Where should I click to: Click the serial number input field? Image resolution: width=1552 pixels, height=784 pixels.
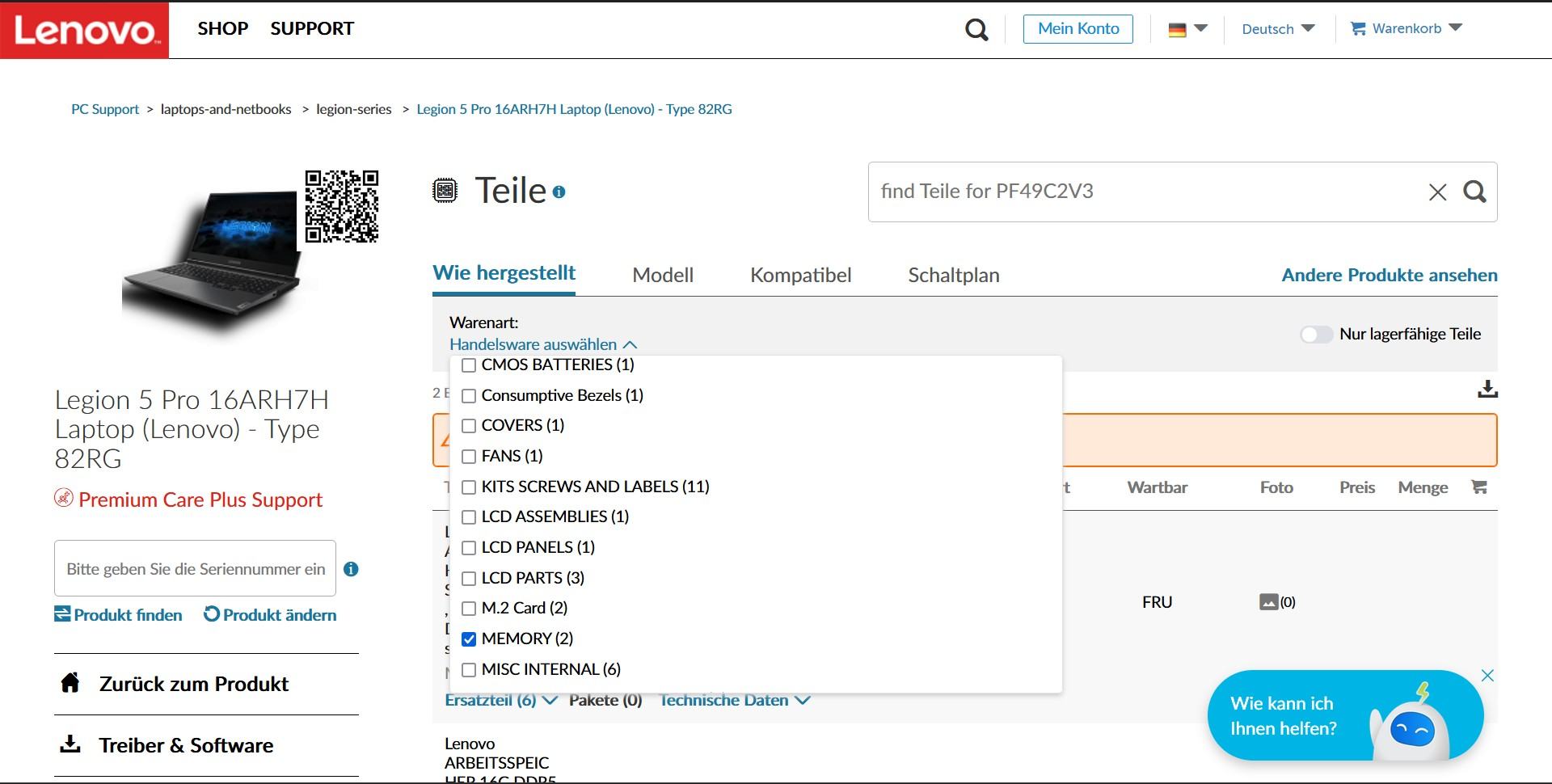[195, 569]
